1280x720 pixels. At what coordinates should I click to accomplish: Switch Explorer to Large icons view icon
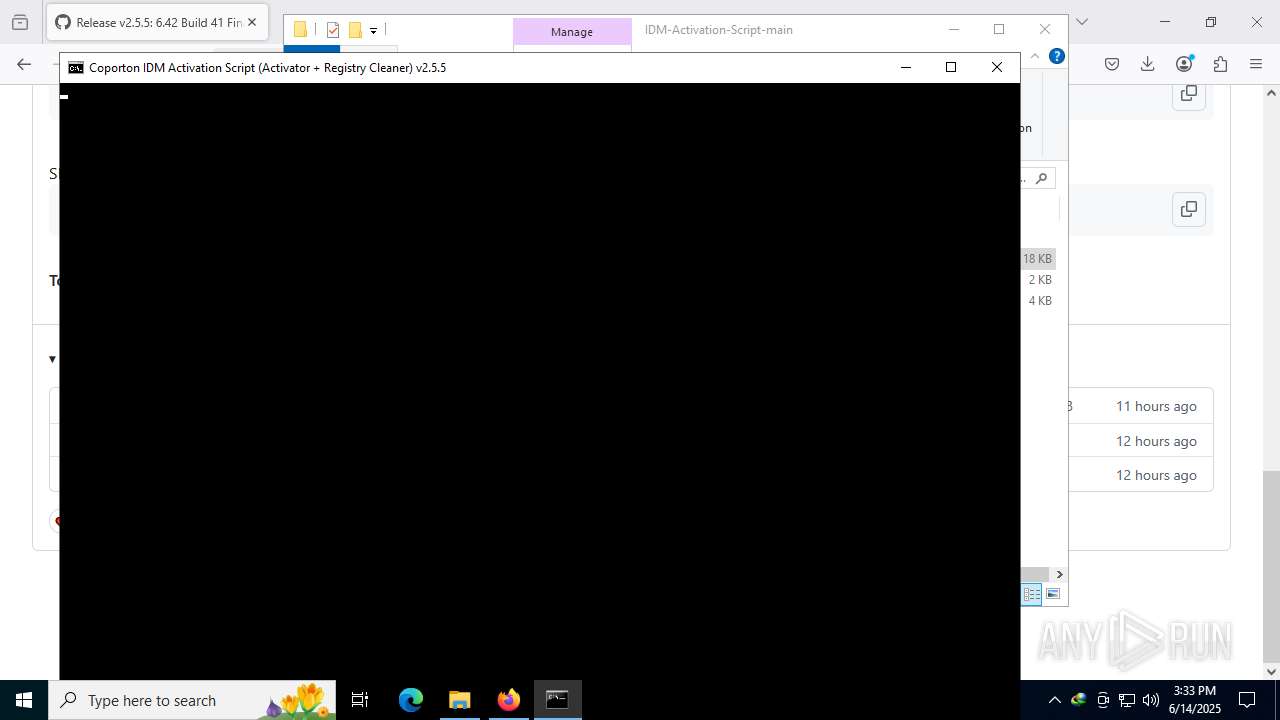(x=1053, y=594)
